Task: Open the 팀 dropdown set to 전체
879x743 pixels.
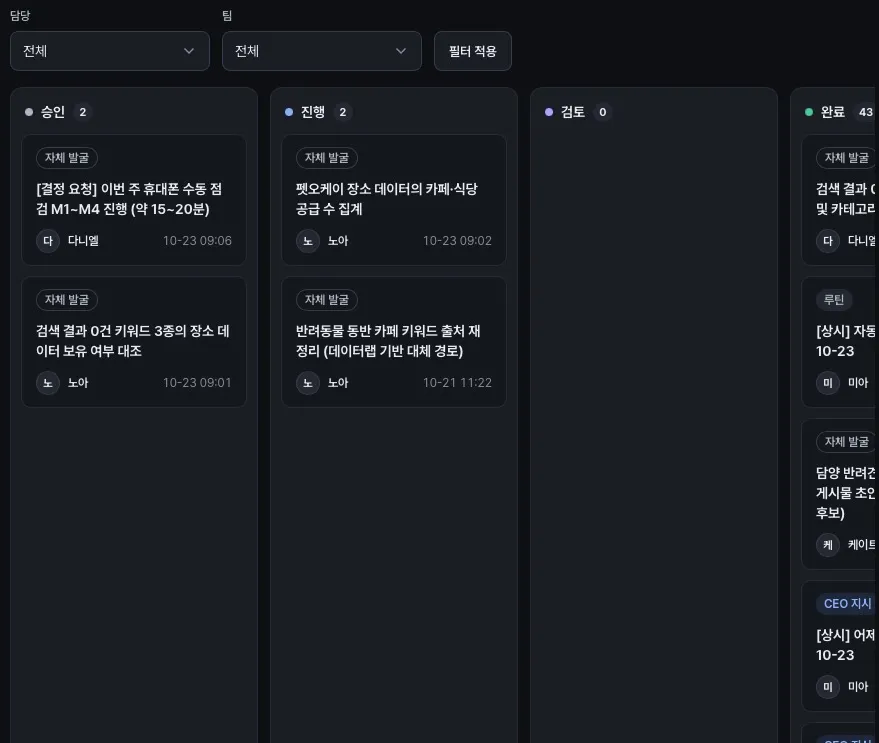Action: [322, 51]
